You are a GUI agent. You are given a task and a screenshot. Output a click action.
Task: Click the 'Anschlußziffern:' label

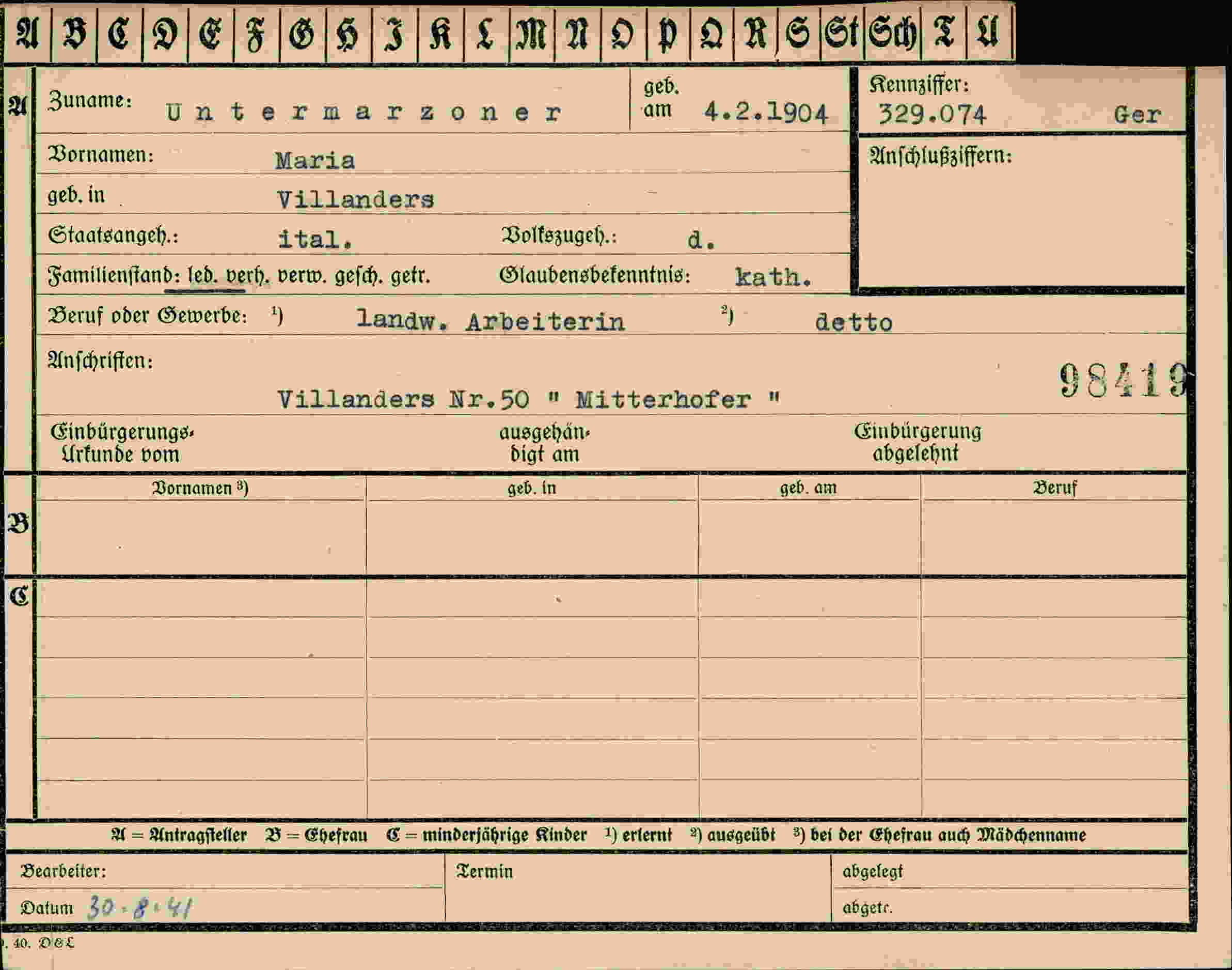pos(940,155)
